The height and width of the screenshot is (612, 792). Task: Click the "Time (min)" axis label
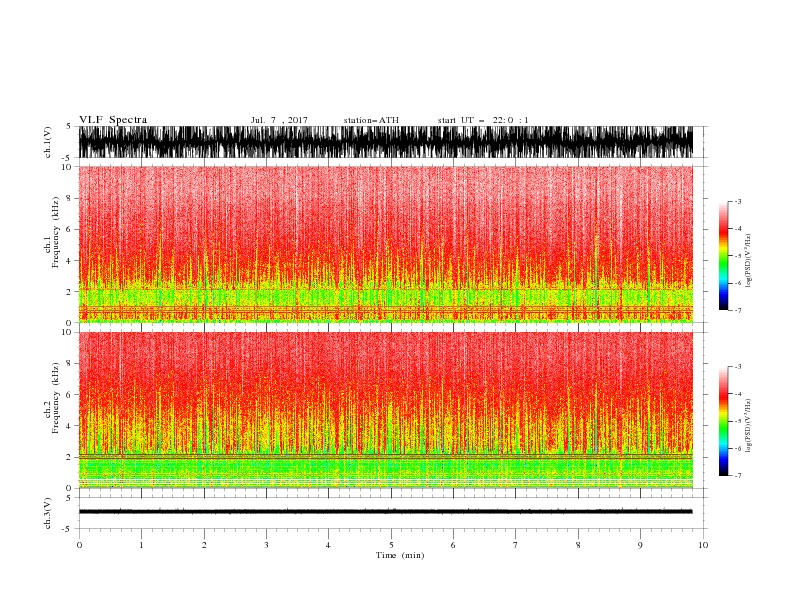coord(400,555)
